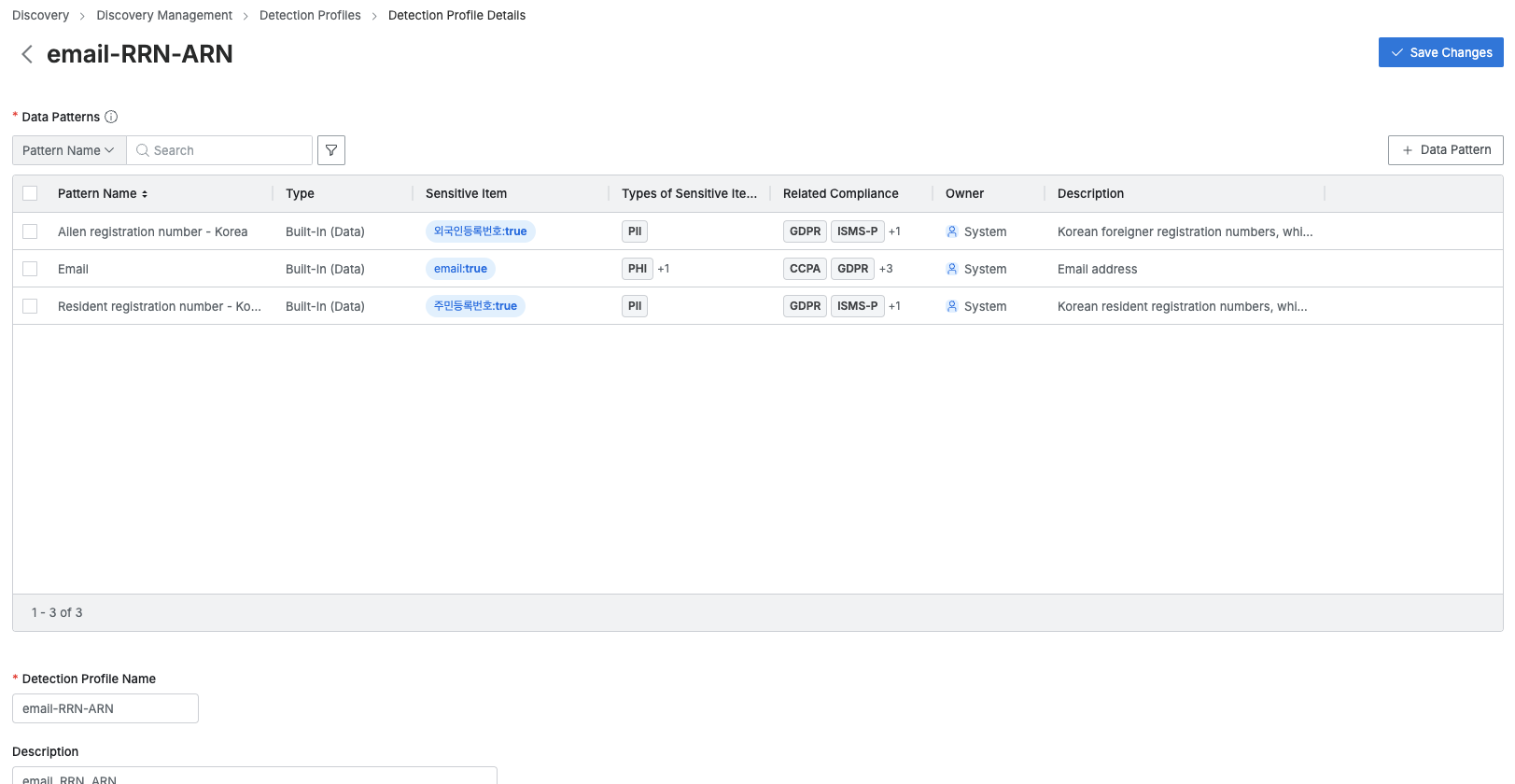The height and width of the screenshot is (784, 1515).
Task: Focus the Detection Profile Name input
Action: pyautogui.click(x=105, y=708)
